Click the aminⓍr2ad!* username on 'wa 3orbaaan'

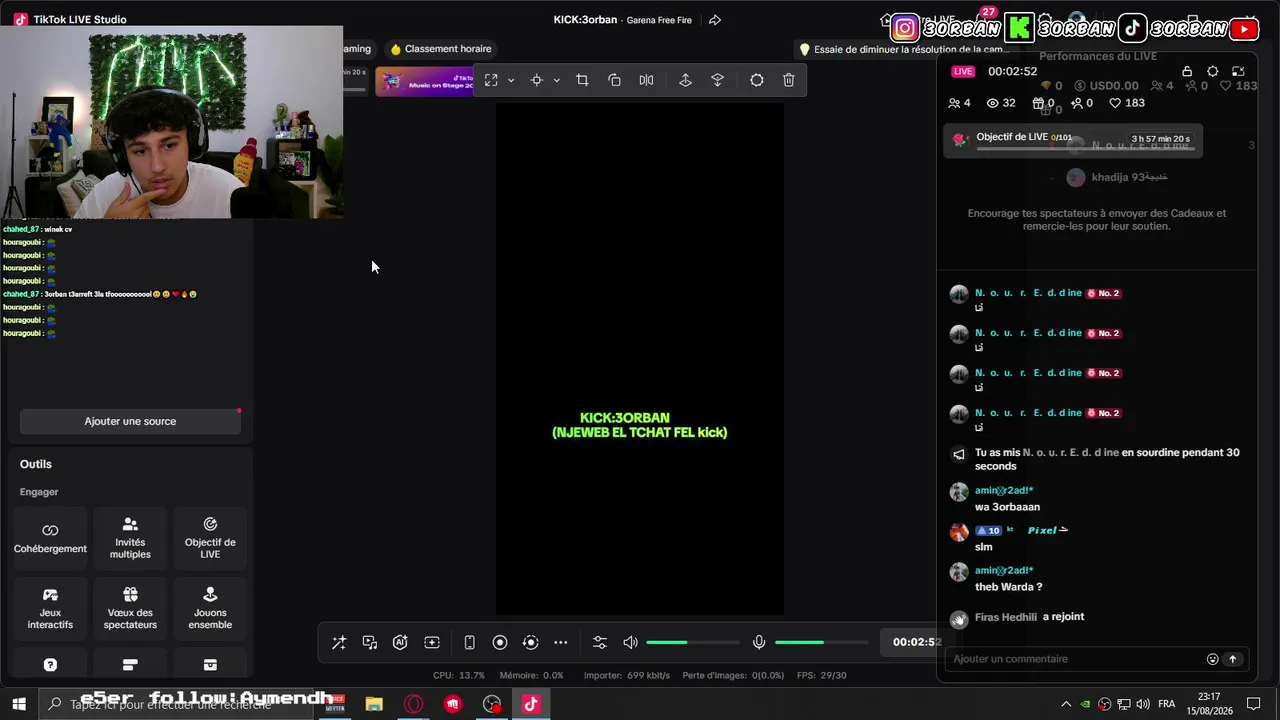pyautogui.click(x=1004, y=490)
